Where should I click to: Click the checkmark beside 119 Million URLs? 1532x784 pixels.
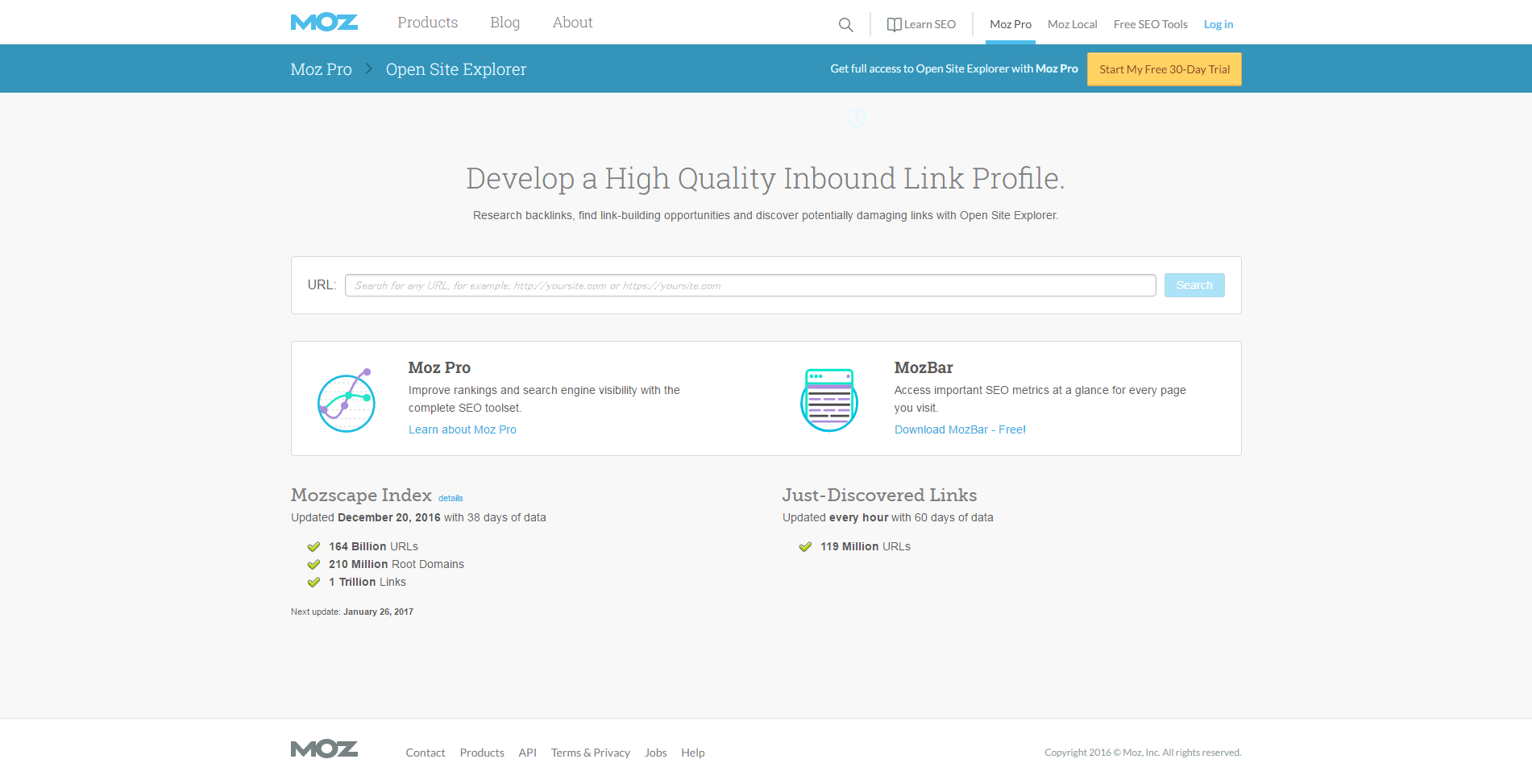tap(805, 546)
